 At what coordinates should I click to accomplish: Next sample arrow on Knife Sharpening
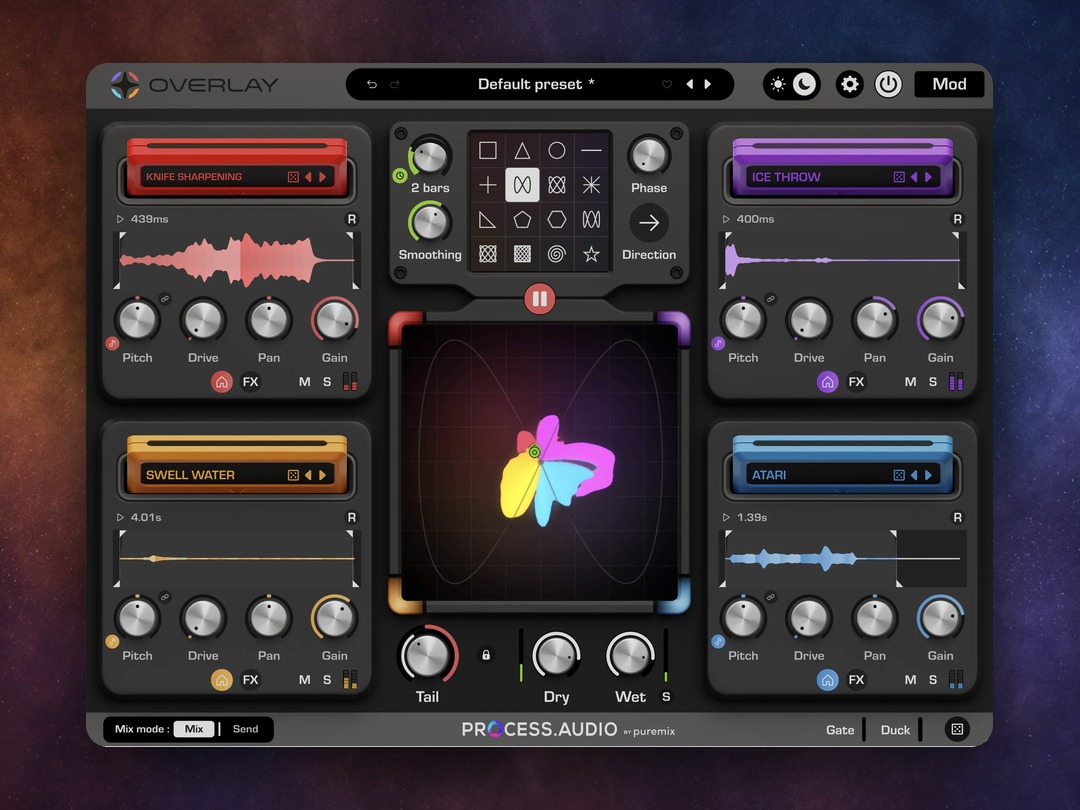click(x=322, y=177)
